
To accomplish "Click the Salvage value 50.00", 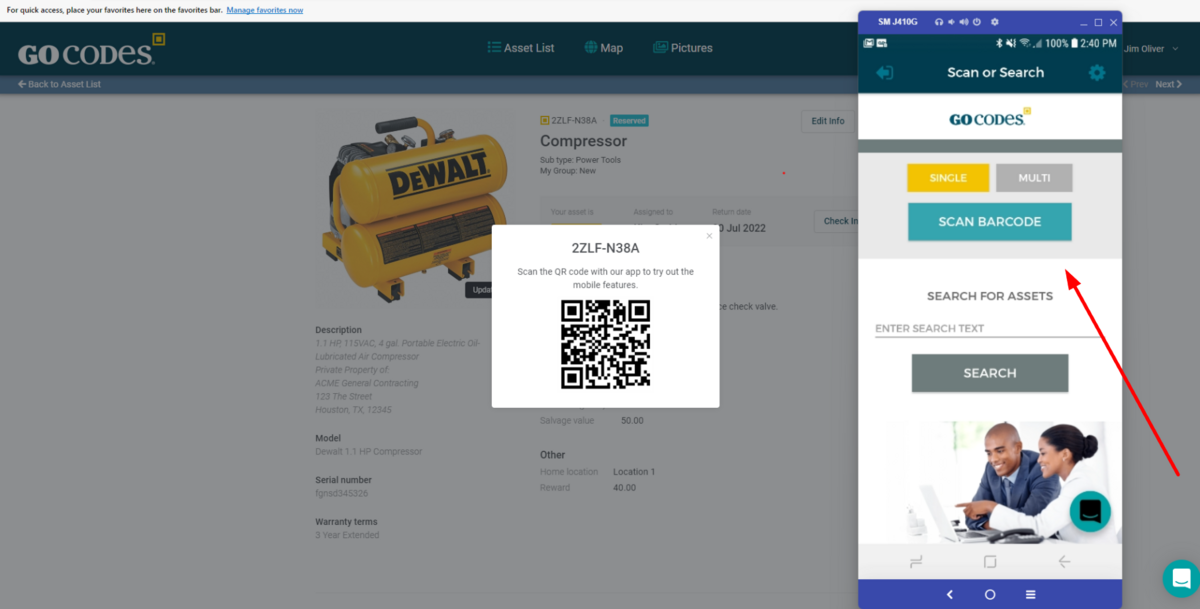I will click(x=632, y=421).
